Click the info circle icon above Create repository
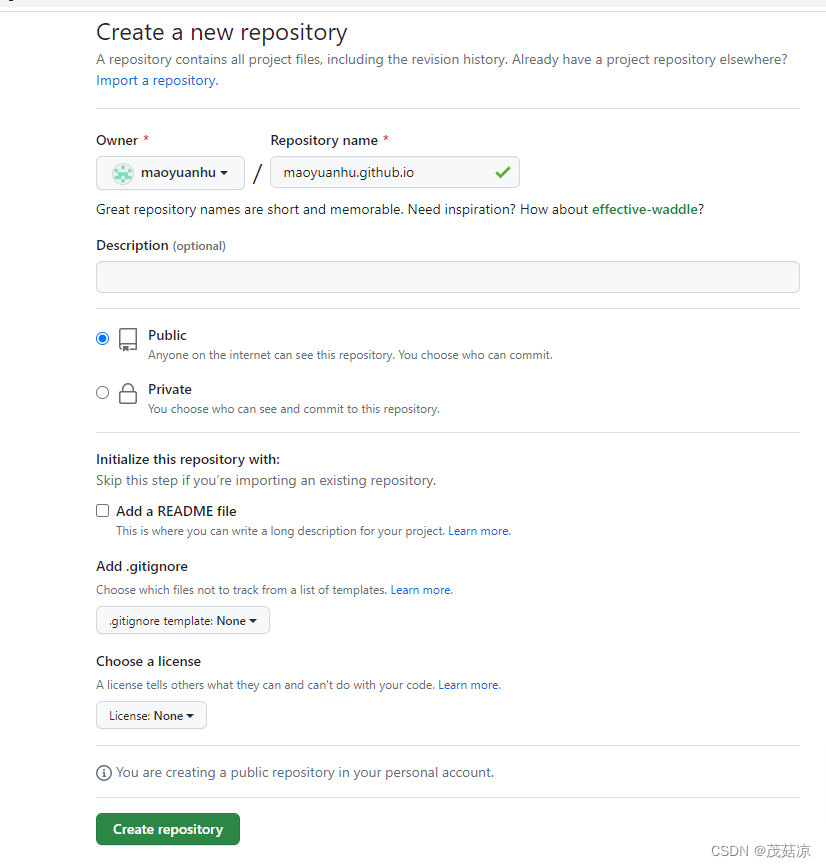This screenshot has width=826, height=868. (104, 773)
